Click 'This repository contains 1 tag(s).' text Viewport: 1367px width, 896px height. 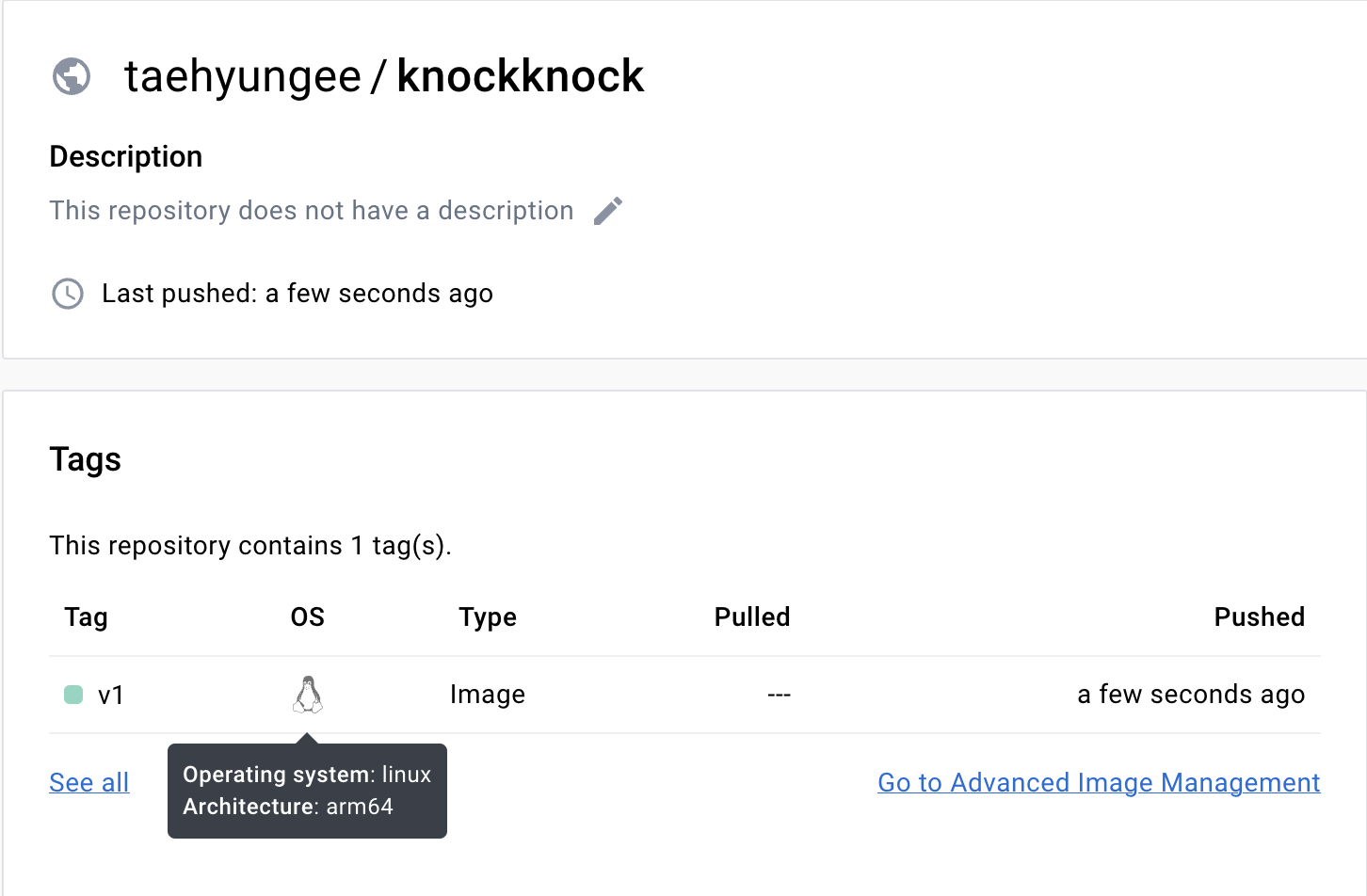(x=250, y=546)
